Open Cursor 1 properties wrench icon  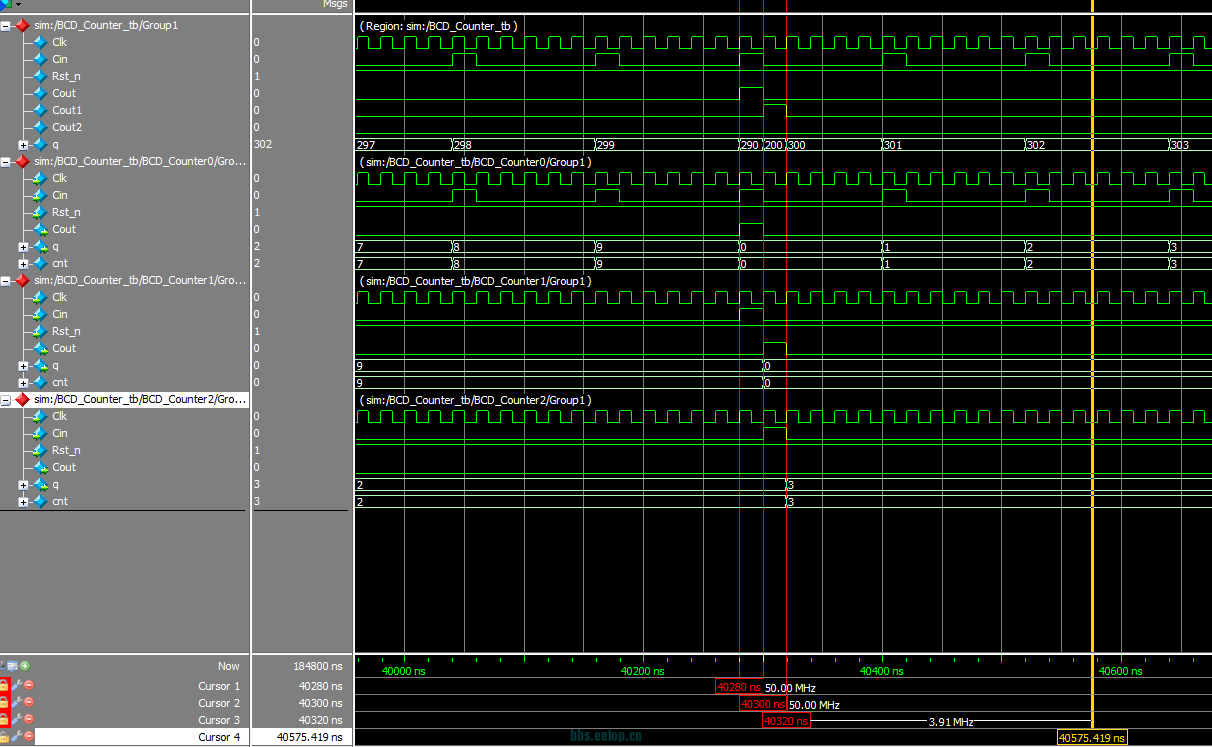tap(17, 685)
